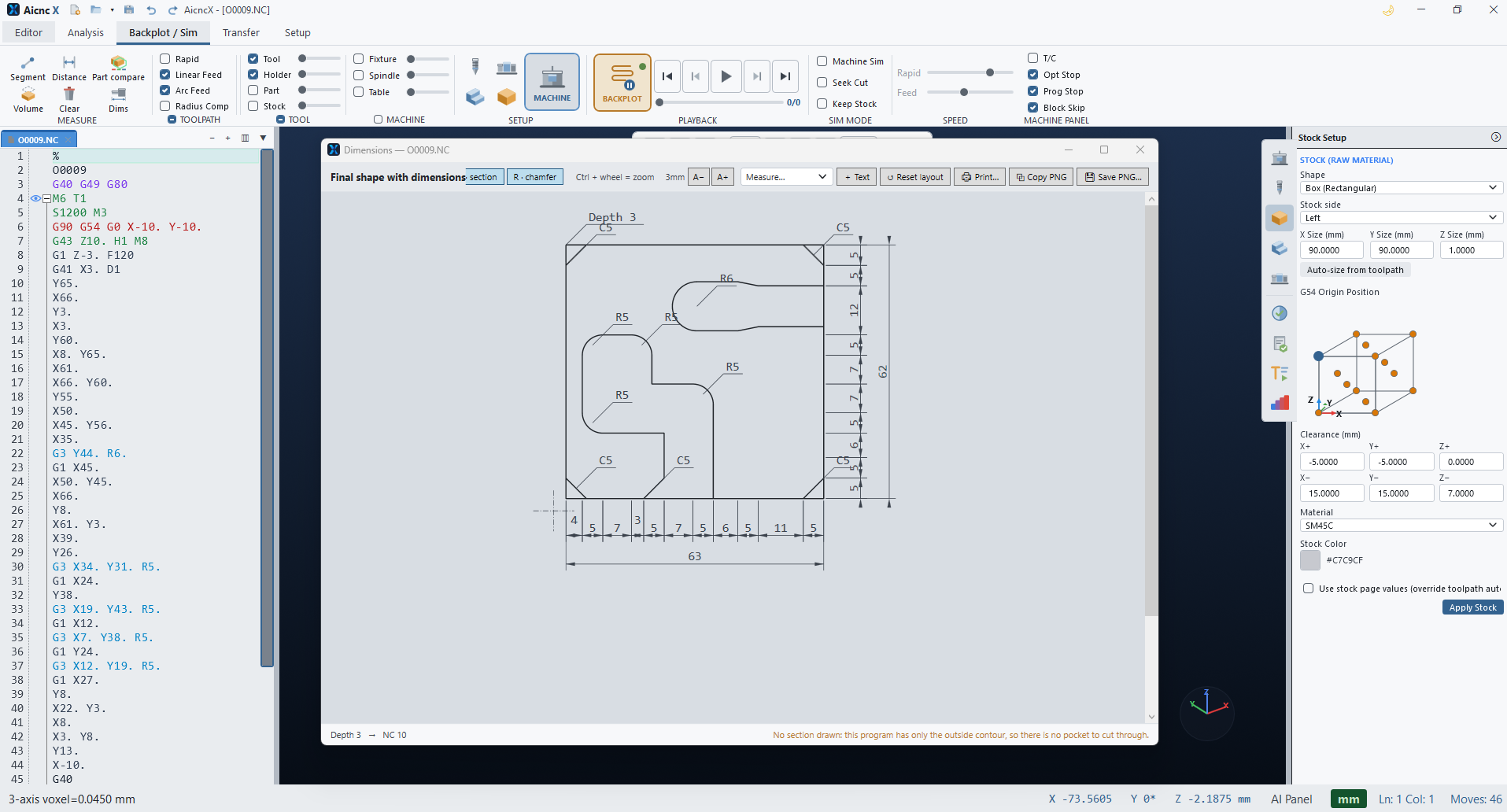Step playback one move backward
The image size is (1507, 812).
696,76
